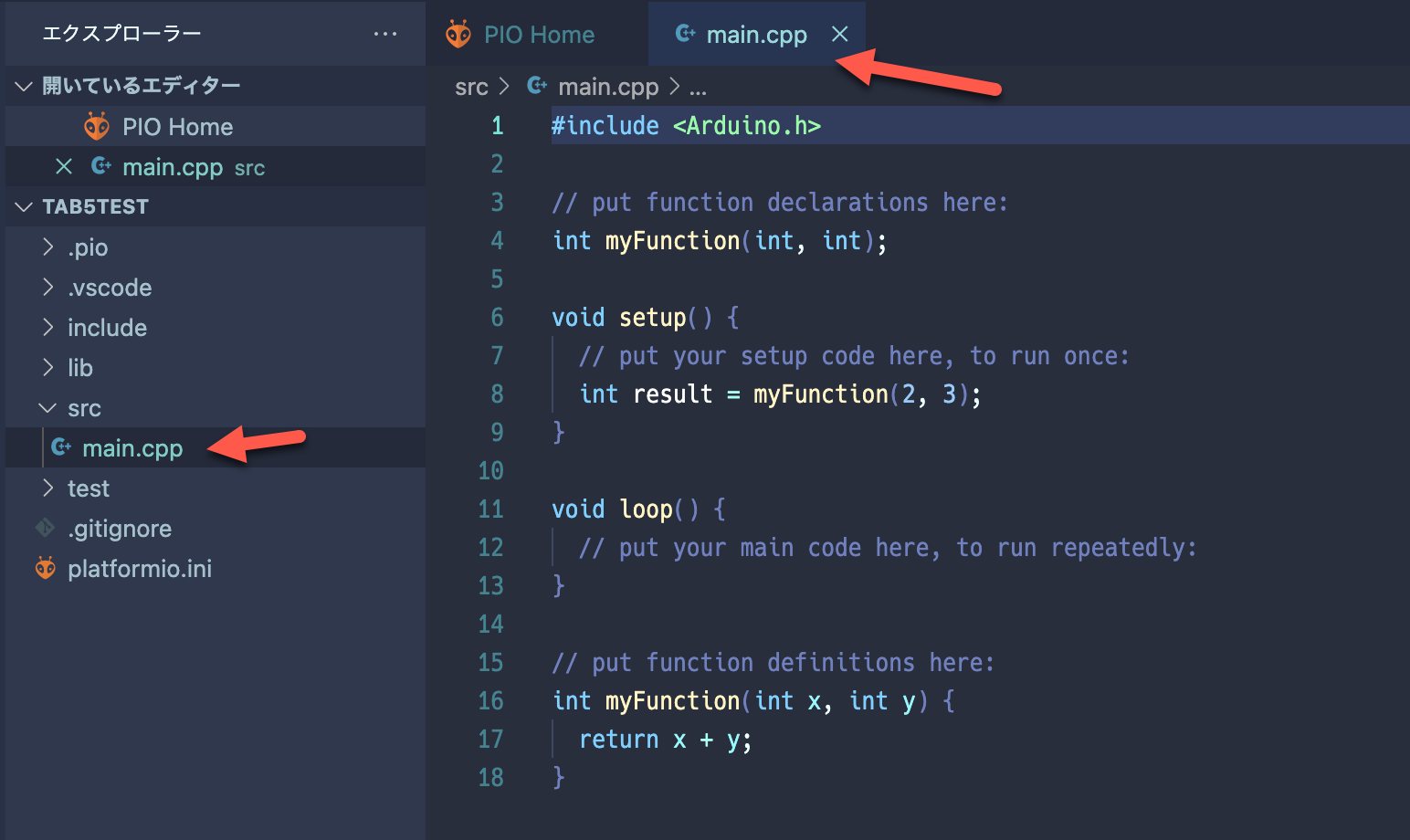Open the explorer more actions menu with three dots

coord(385,33)
